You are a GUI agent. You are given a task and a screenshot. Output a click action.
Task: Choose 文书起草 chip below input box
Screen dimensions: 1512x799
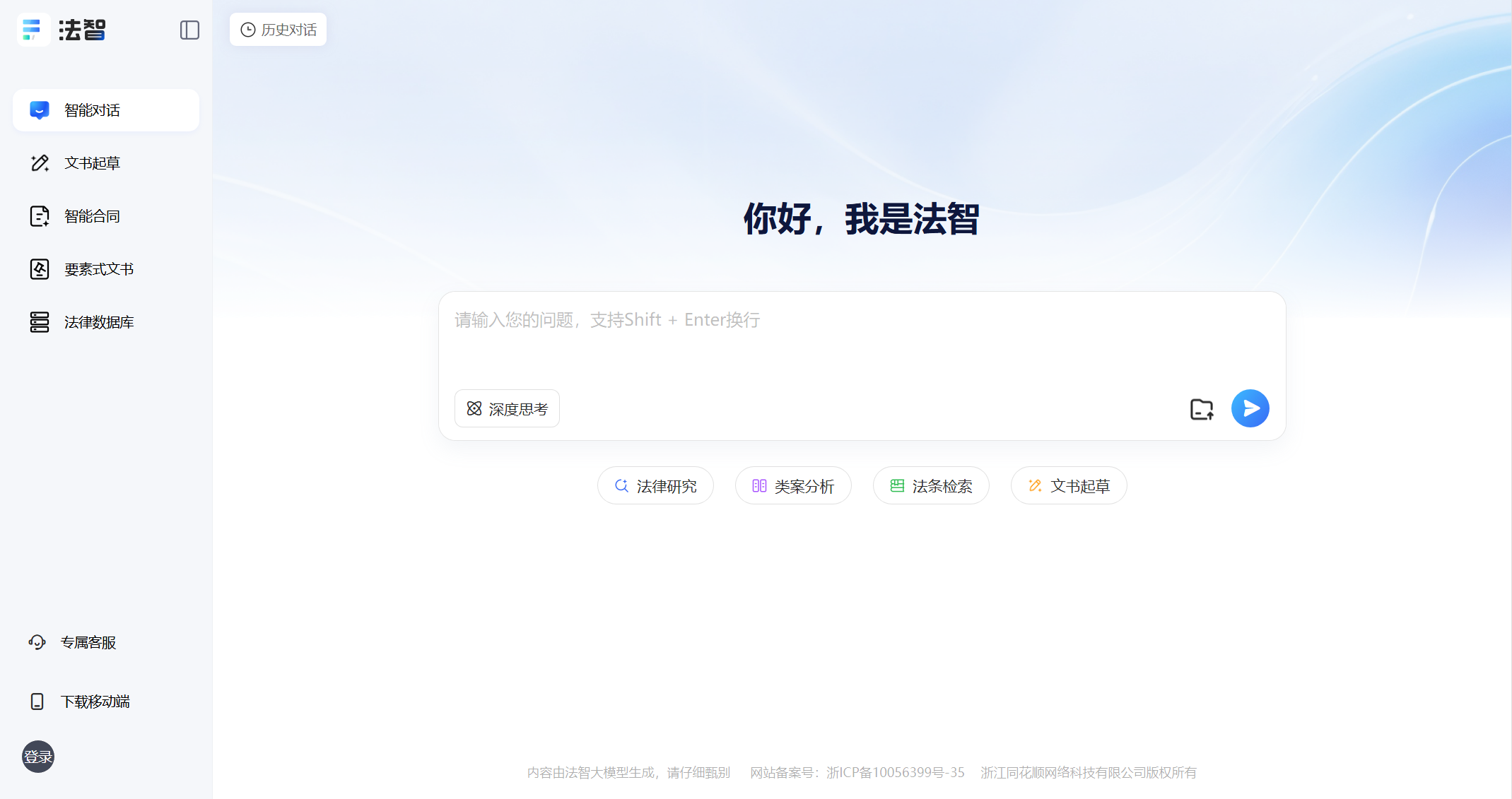(x=1069, y=485)
